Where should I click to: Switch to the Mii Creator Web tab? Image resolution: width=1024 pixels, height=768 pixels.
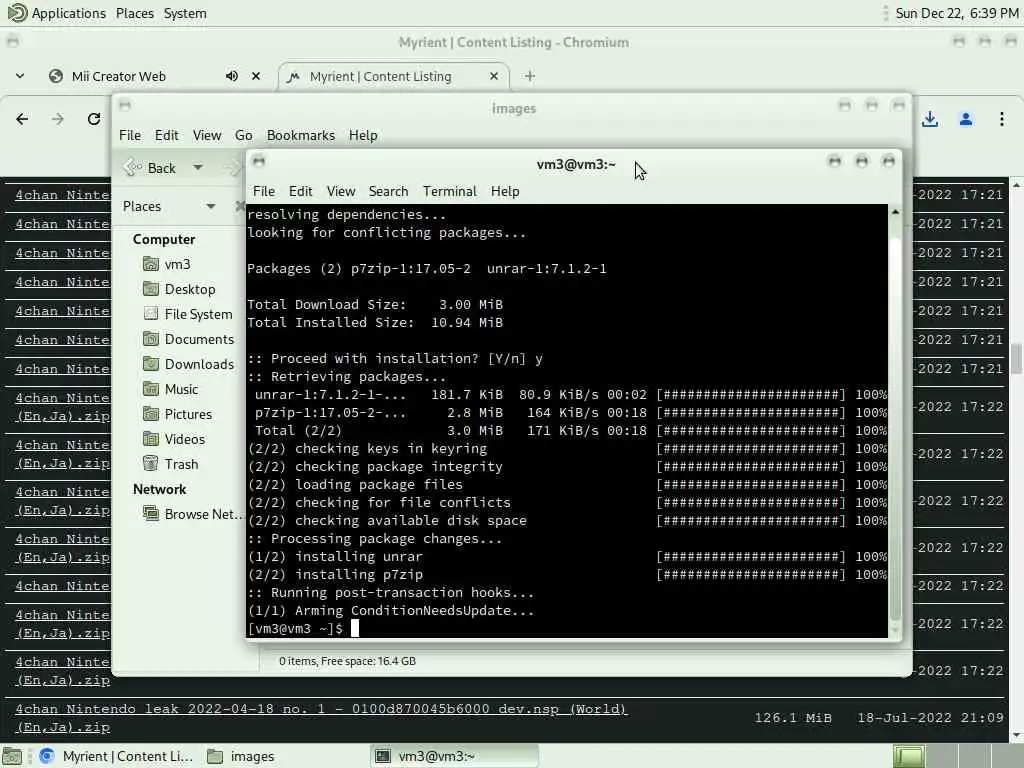tap(119, 76)
